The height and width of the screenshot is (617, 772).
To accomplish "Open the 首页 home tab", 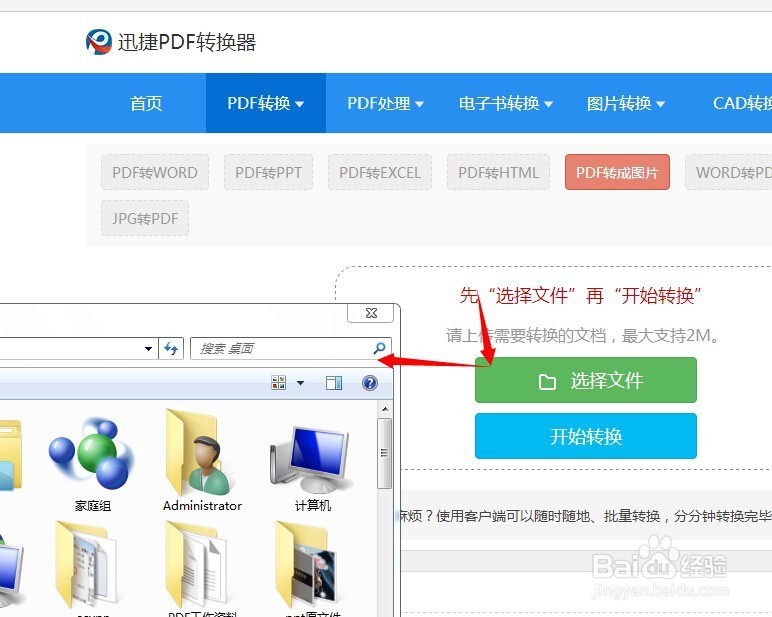I will pos(146,103).
